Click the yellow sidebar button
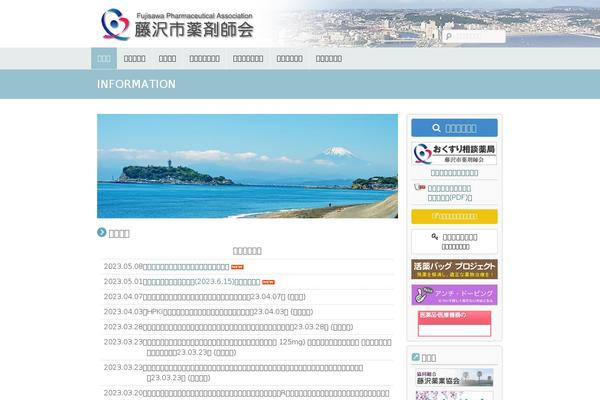 454,216
